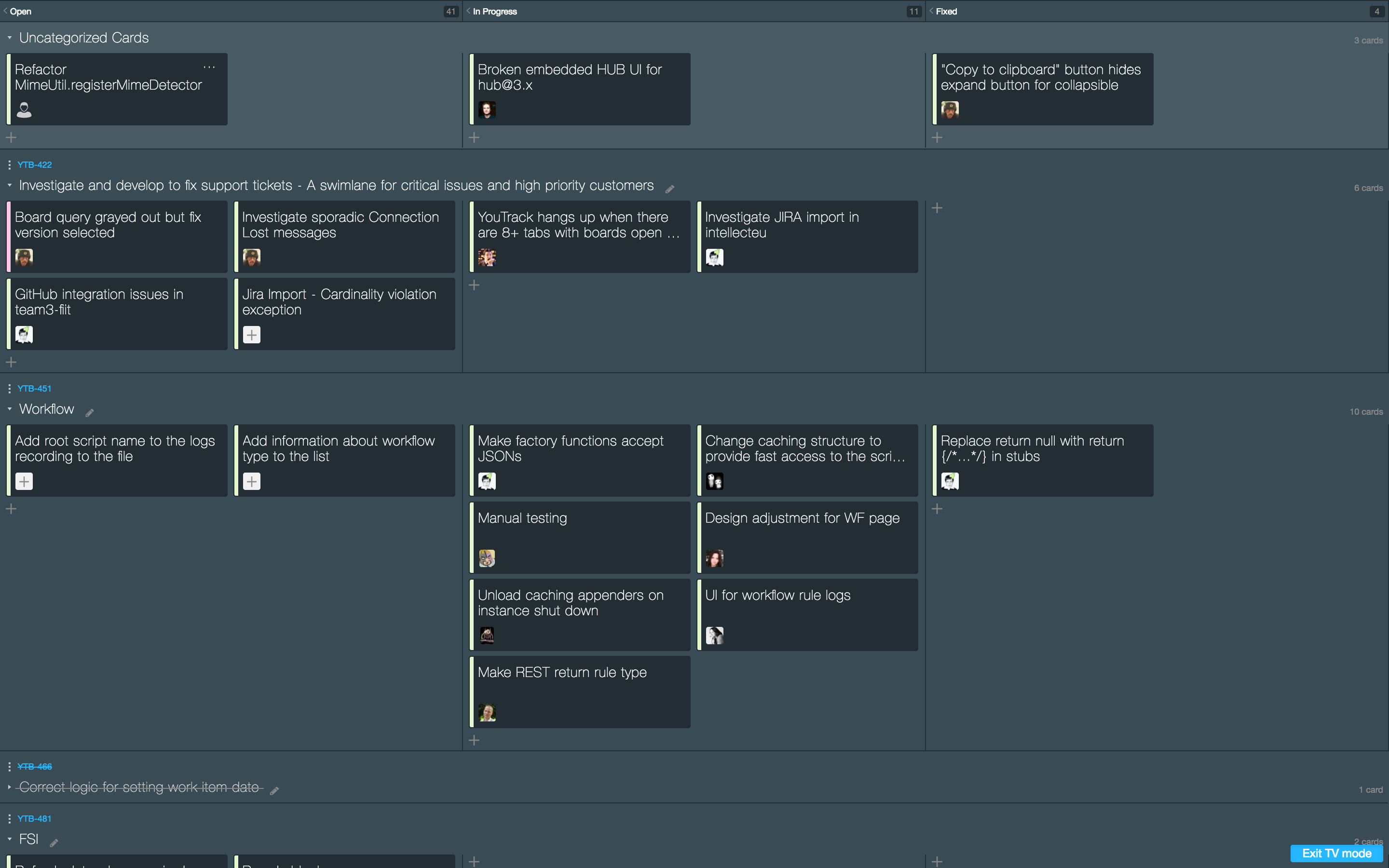The height and width of the screenshot is (868, 1389).
Task: Collapse the In Progress column
Action: [x=468, y=11]
